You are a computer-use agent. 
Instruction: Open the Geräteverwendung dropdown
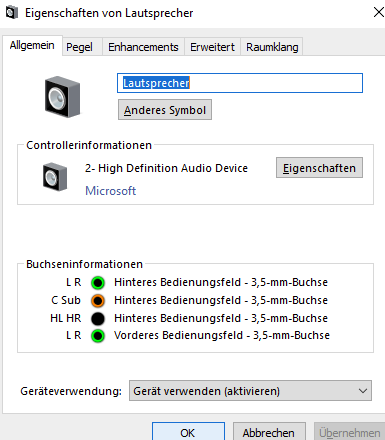coord(250,391)
